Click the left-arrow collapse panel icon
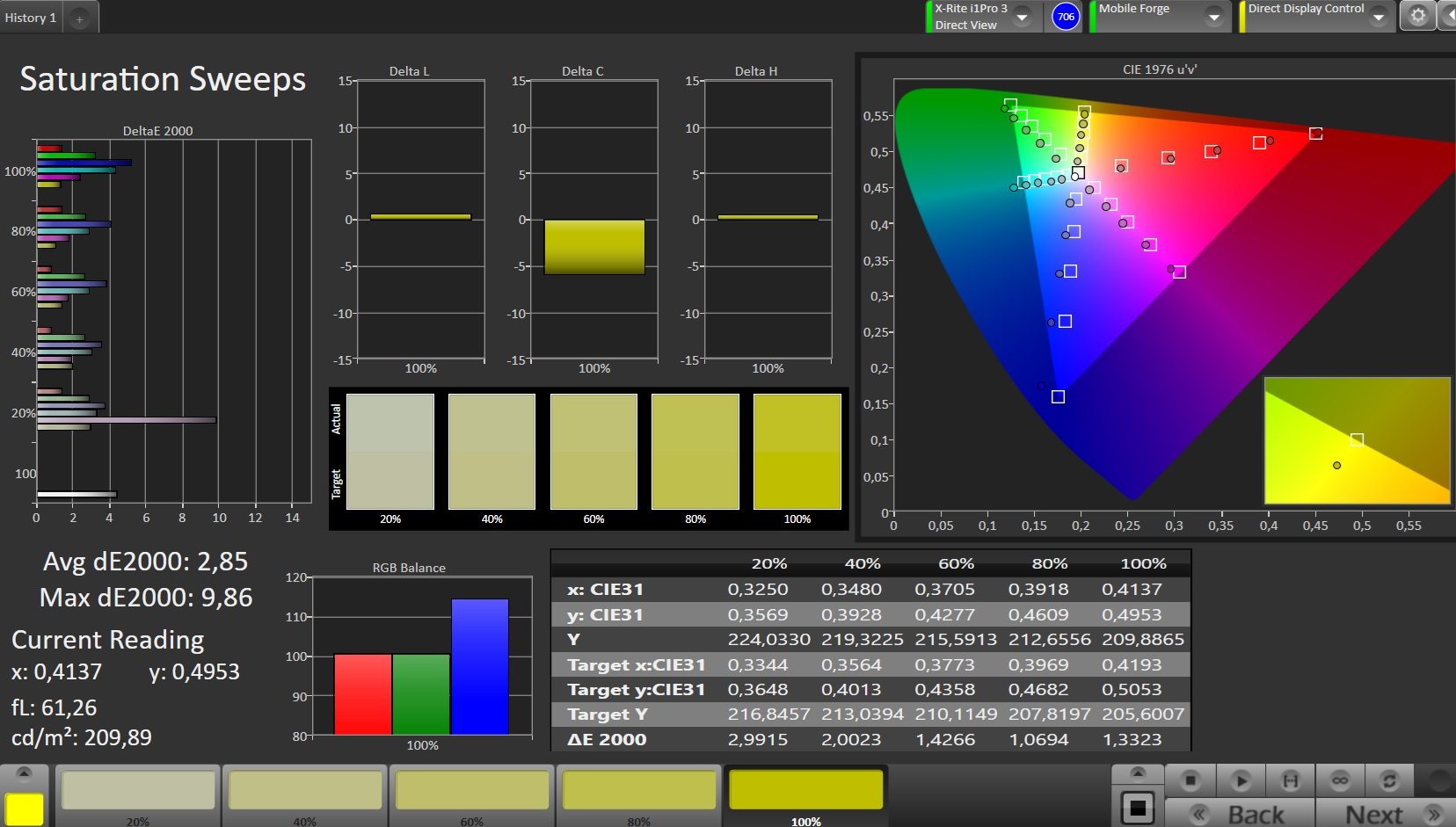The image size is (1456, 827). (x=1447, y=16)
